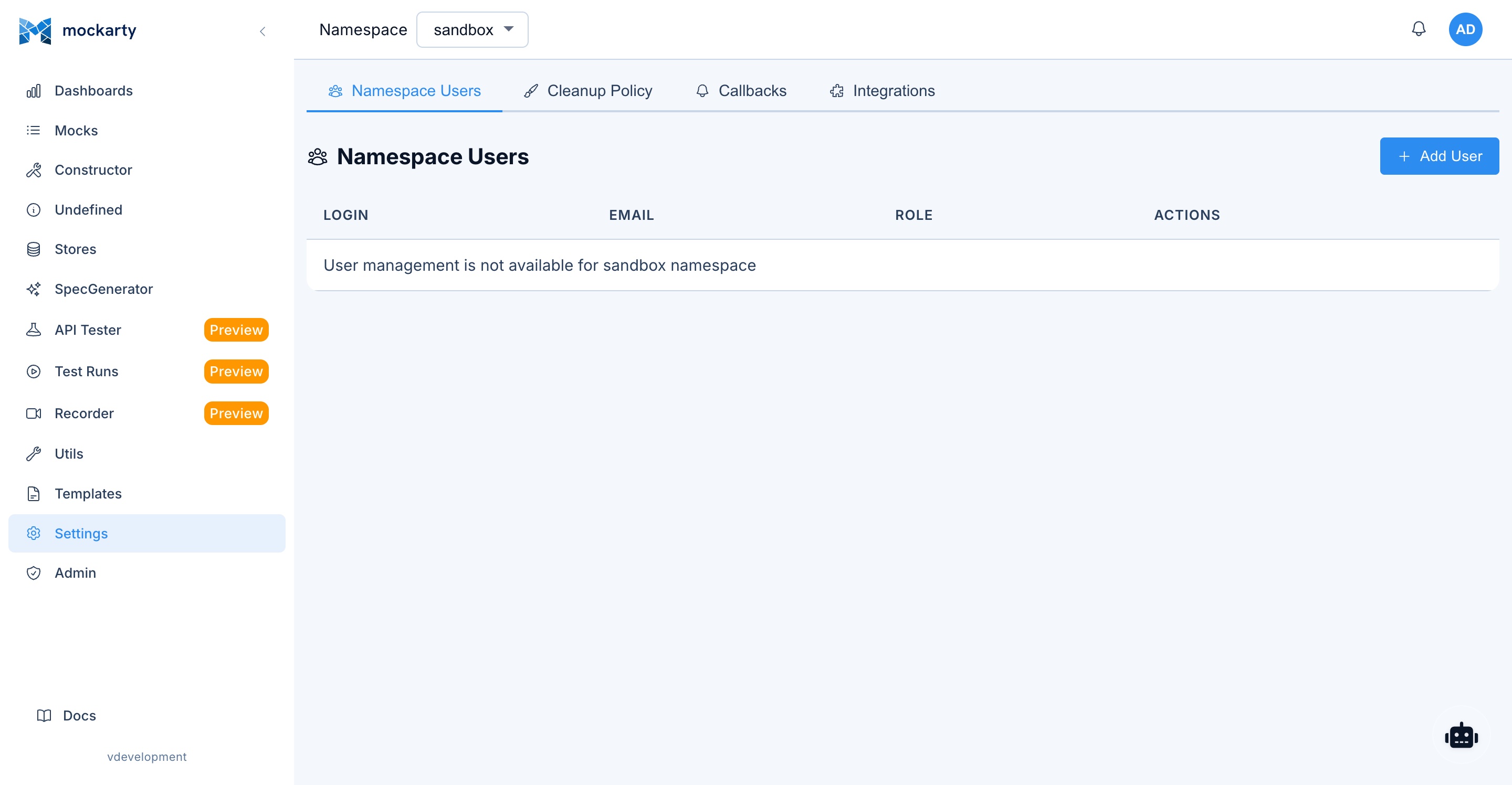
Task: Open Stores from the sidebar
Action: [147, 249]
